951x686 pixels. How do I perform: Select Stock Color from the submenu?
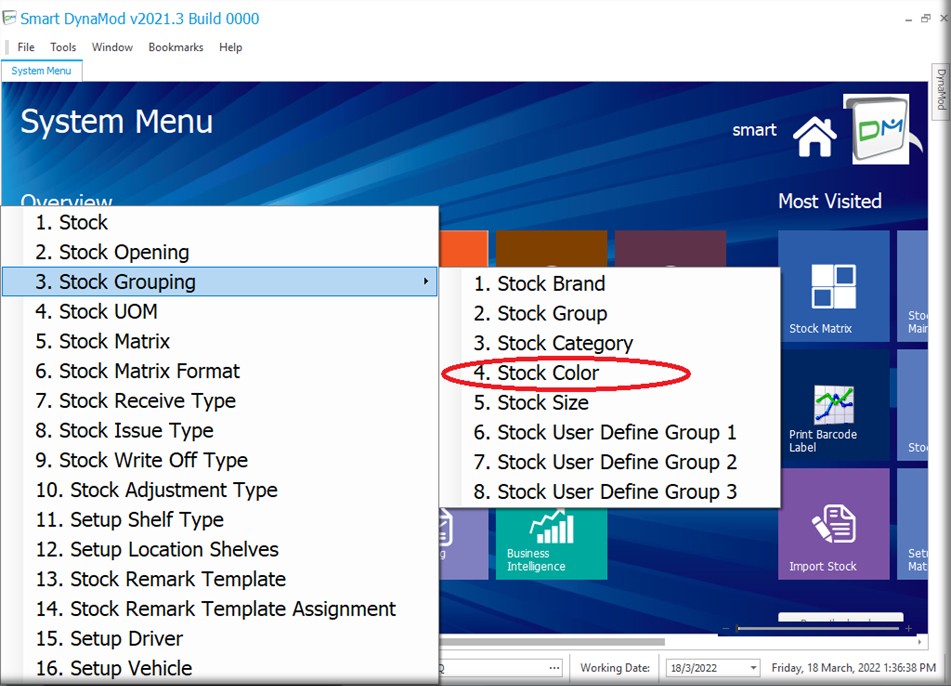pos(548,373)
